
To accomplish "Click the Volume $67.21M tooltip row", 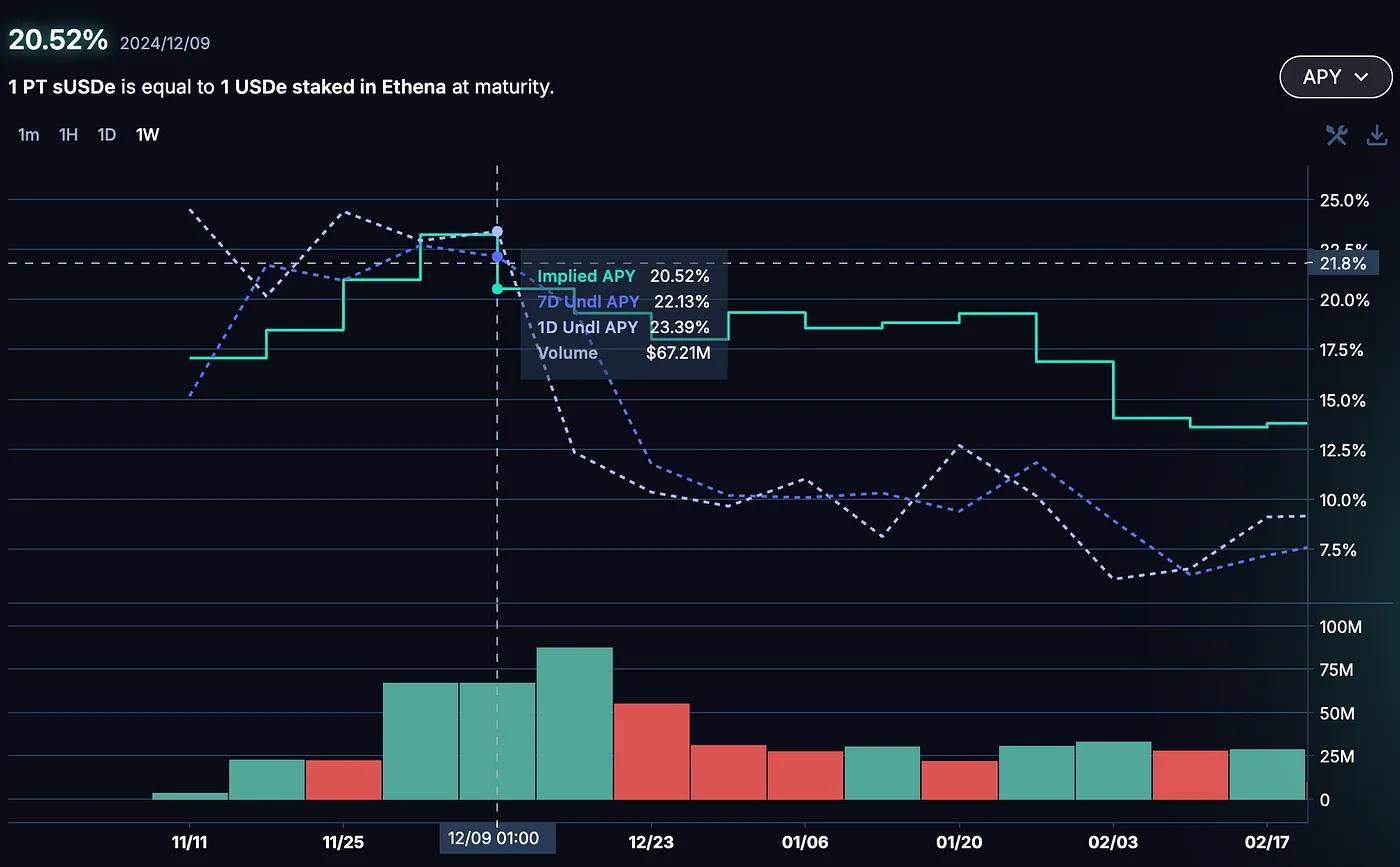I will 623,353.
